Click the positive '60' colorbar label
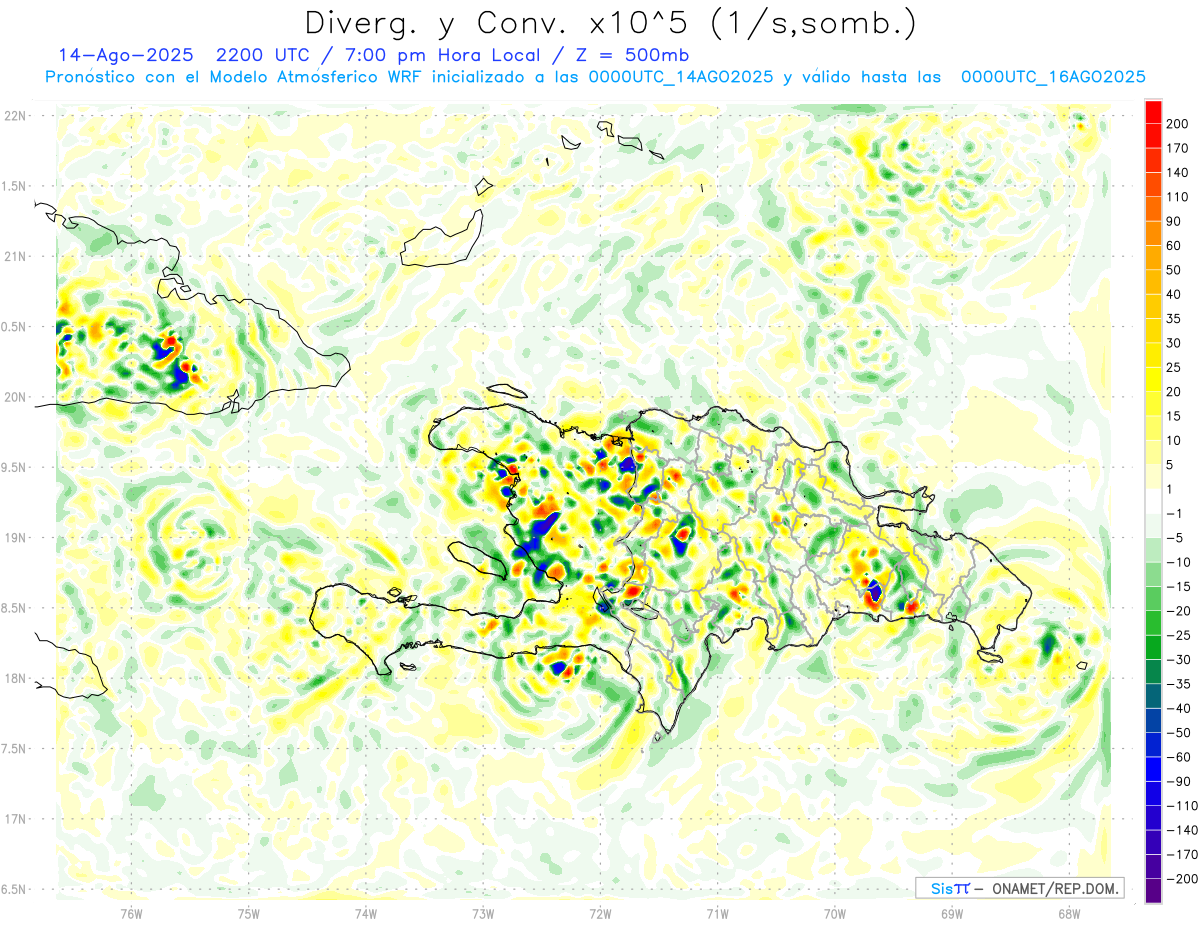Image resolution: width=1200 pixels, height=927 pixels. [1176, 246]
